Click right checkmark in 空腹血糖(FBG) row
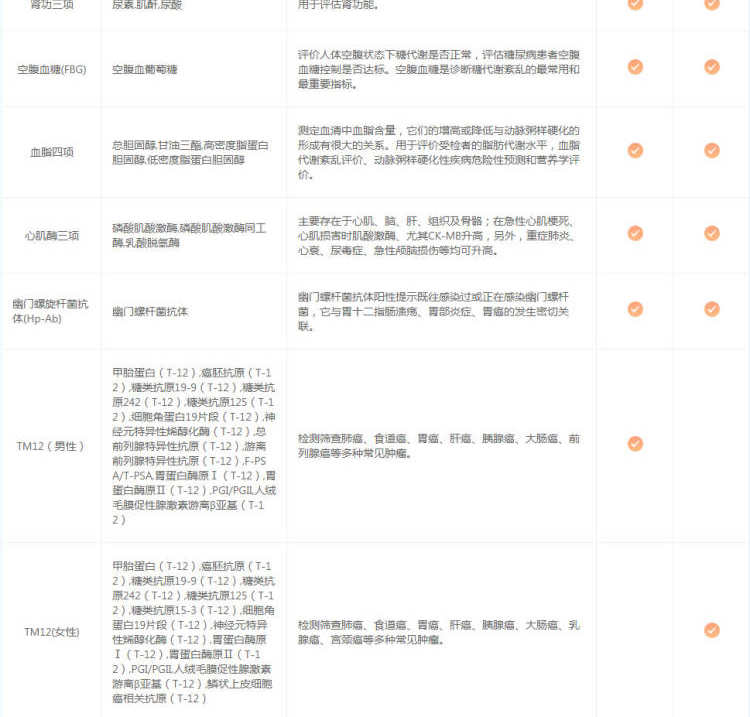750x717 pixels. [712, 67]
